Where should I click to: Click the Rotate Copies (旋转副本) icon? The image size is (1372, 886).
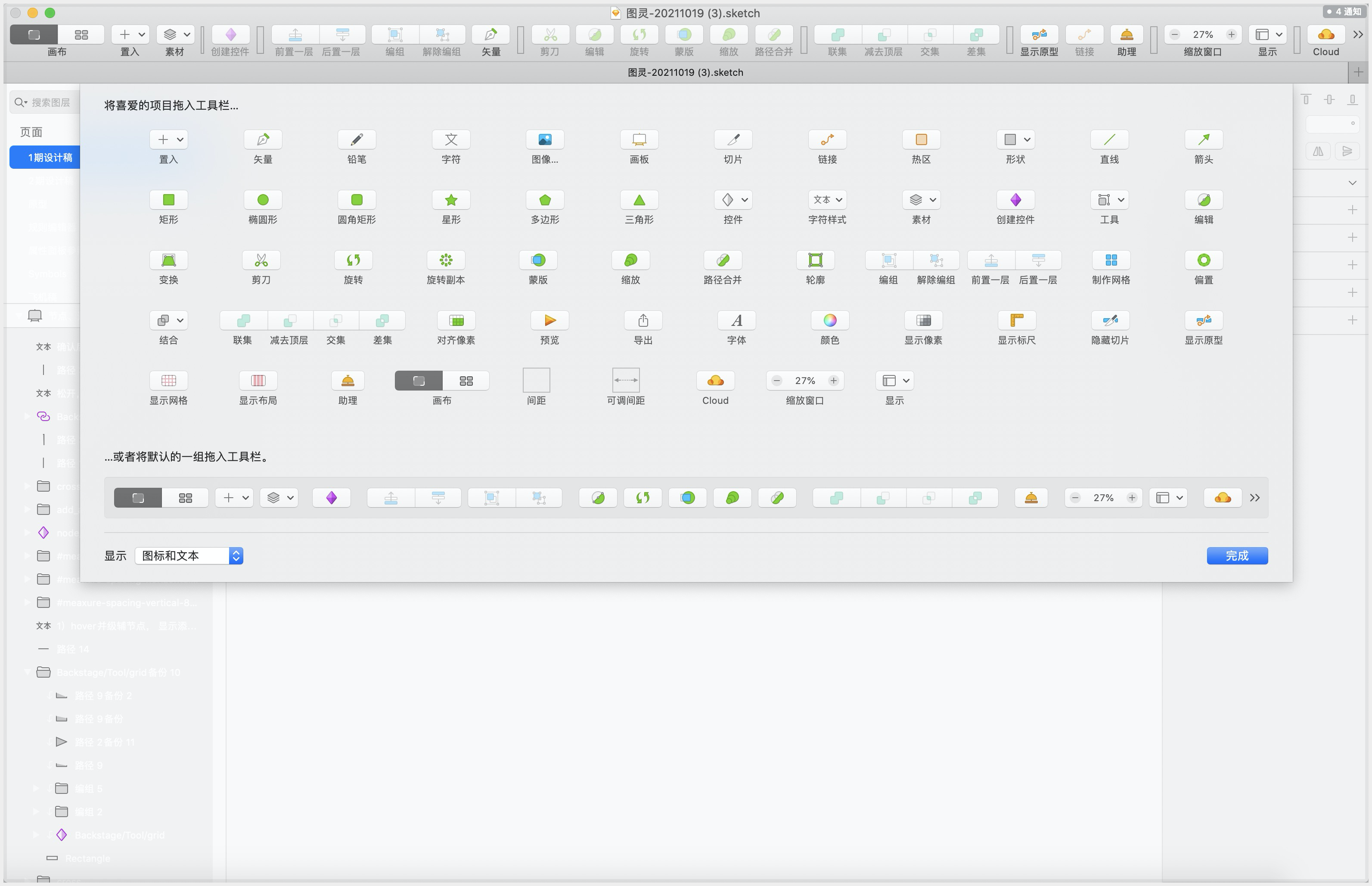click(x=445, y=260)
